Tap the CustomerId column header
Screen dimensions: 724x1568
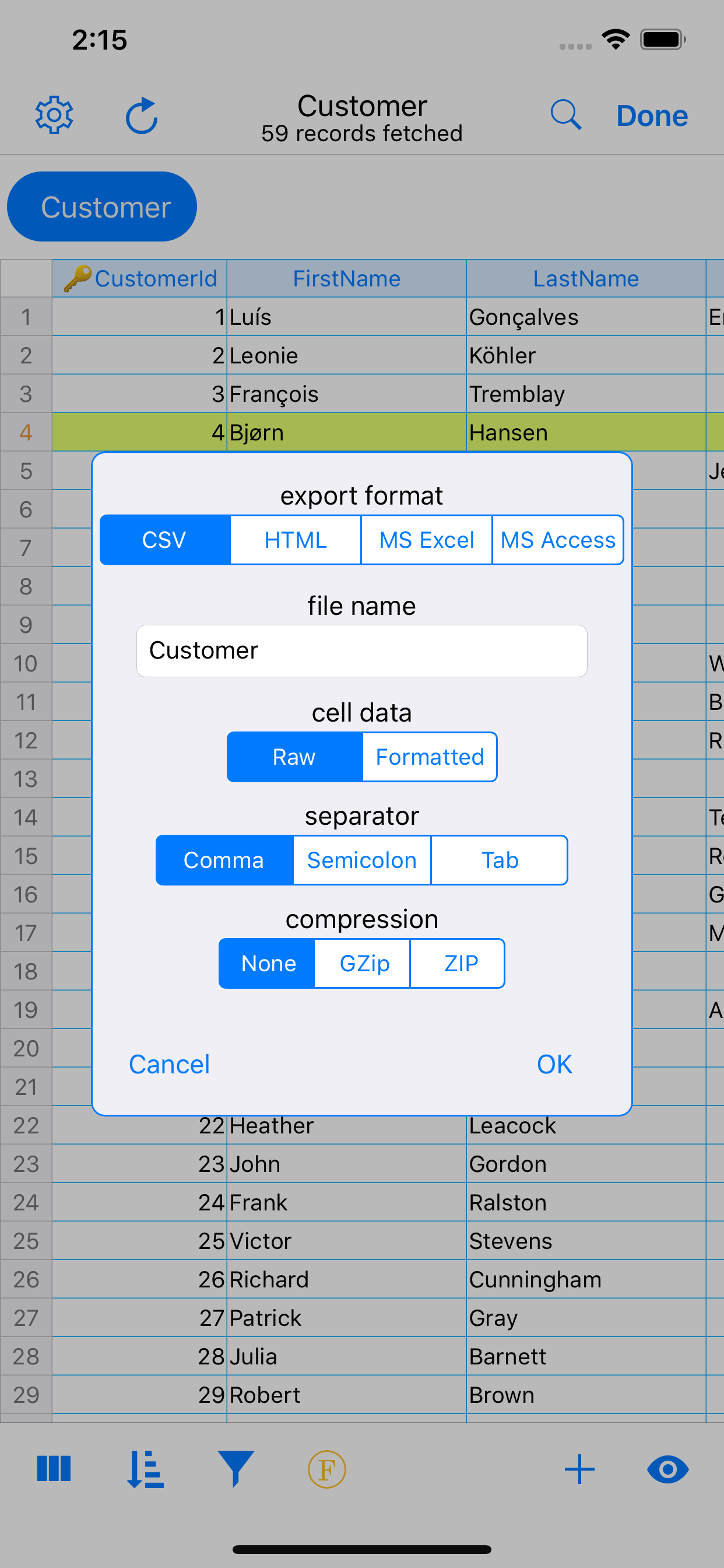[x=139, y=278]
